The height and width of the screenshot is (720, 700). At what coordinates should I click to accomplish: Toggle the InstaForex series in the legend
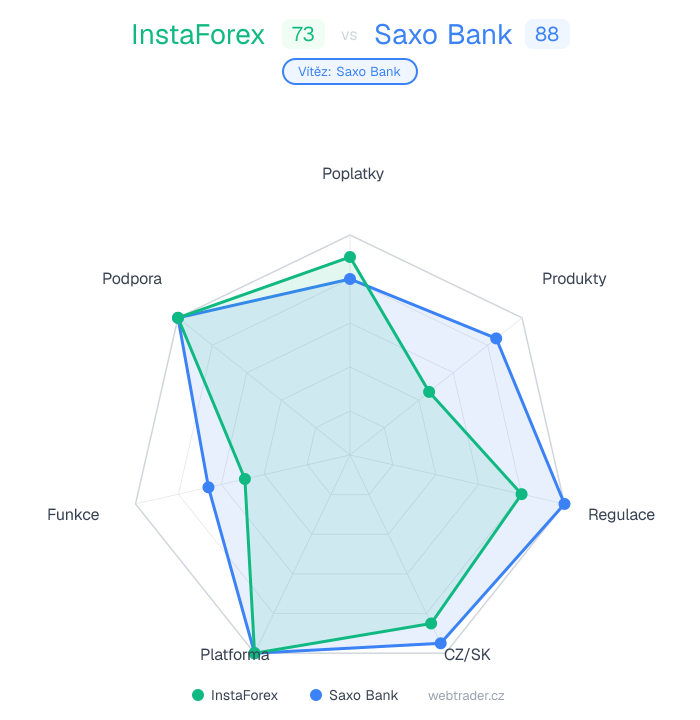coord(235,695)
